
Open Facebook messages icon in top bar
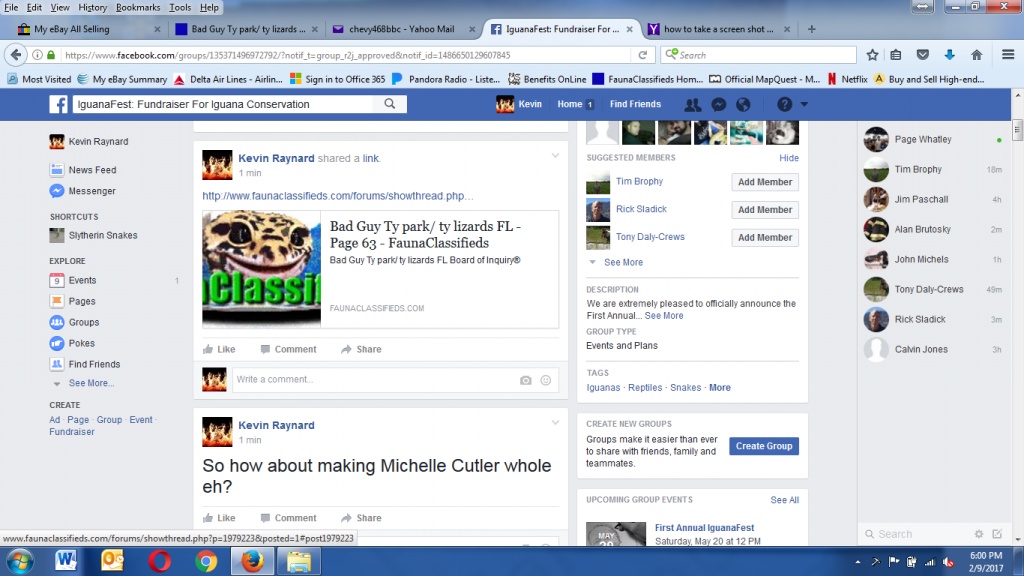pyautogui.click(x=718, y=104)
